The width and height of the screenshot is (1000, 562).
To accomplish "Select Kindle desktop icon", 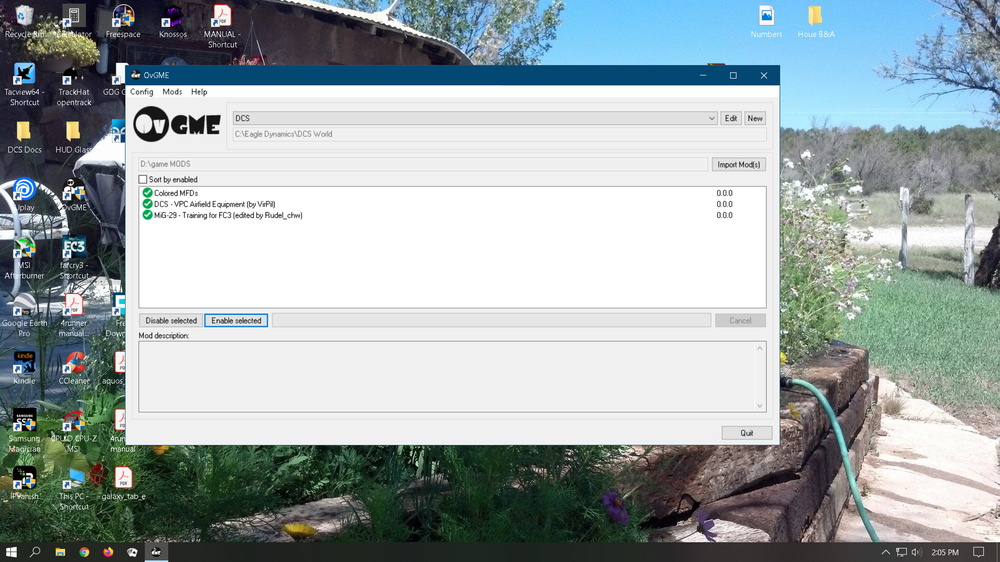I will click(x=24, y=367).
